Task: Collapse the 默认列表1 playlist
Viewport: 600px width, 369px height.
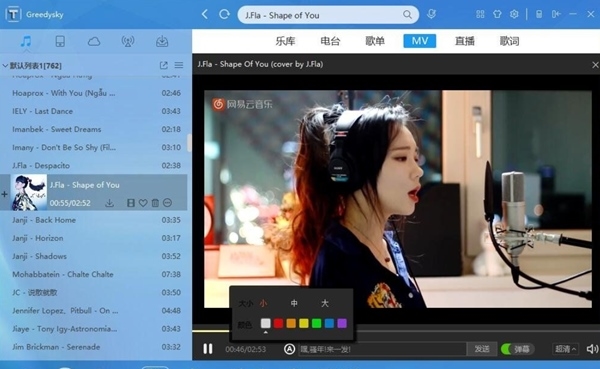Action: (x=5, y=66)
